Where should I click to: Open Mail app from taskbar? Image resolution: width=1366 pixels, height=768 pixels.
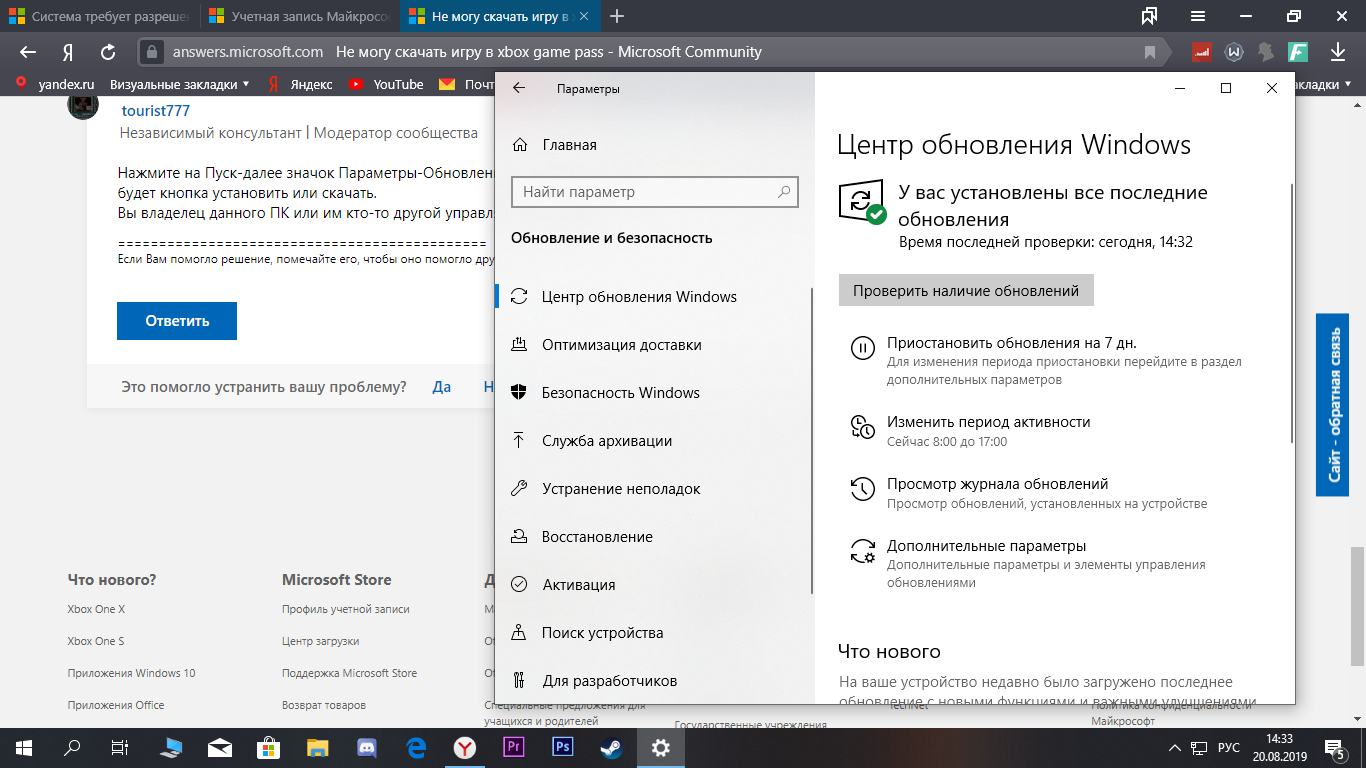220,748
